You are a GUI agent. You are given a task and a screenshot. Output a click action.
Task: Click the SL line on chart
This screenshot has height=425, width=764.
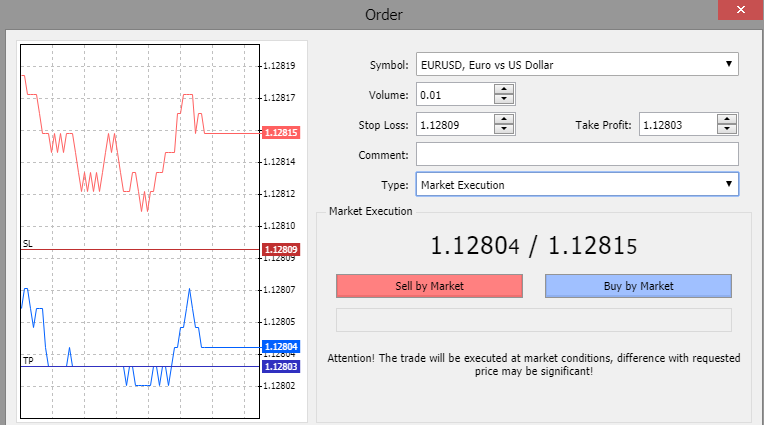tap(140, 249)
